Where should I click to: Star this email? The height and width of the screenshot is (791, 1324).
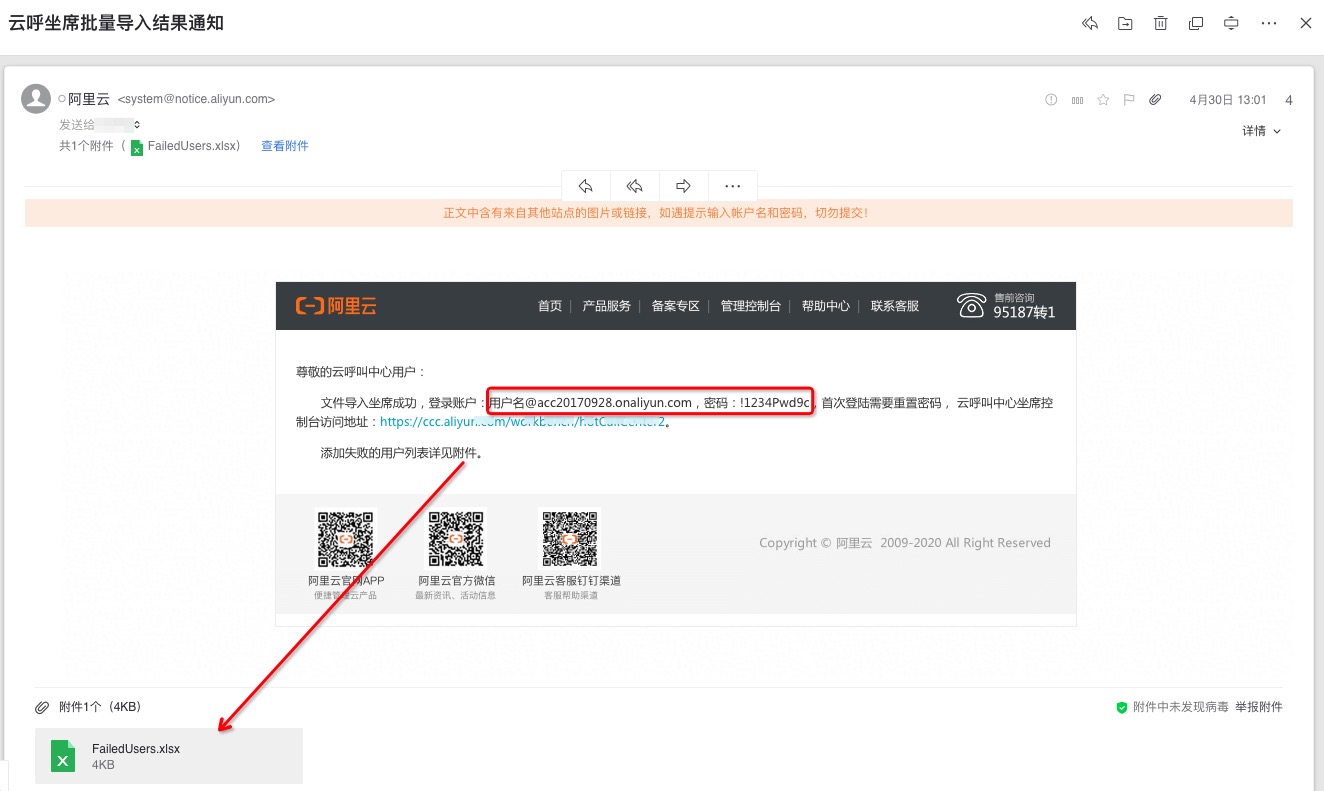tap(1104, 100)
